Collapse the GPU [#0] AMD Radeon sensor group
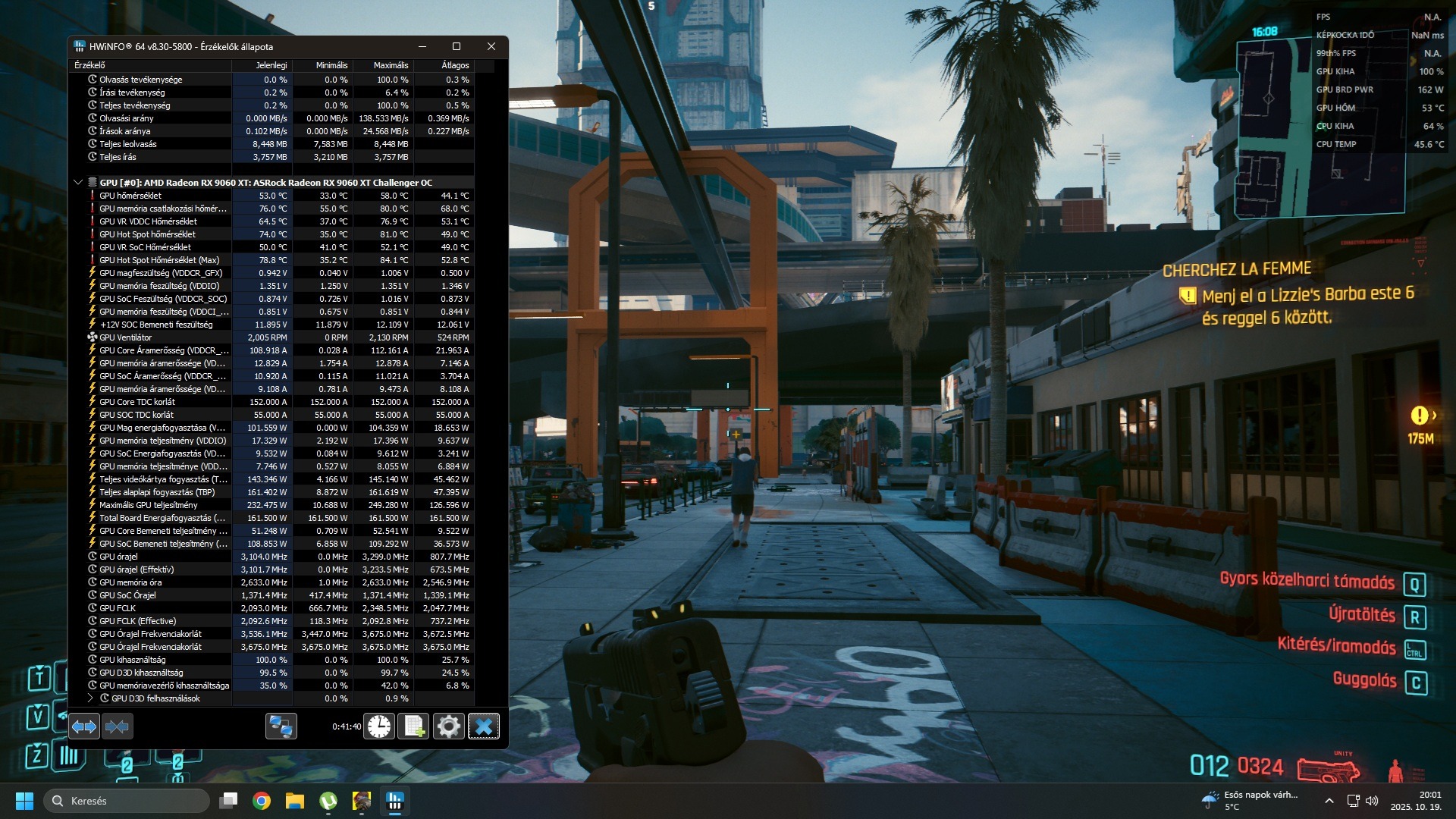Viewport: 1456px width, 819px height. [77, 183]
